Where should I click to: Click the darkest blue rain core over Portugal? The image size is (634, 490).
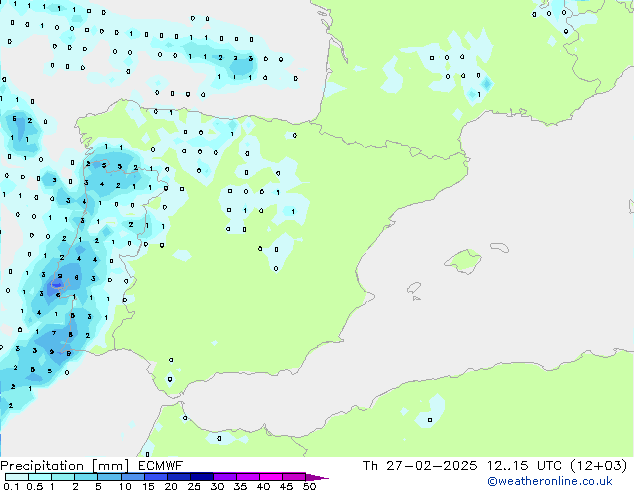click(57, 286)
